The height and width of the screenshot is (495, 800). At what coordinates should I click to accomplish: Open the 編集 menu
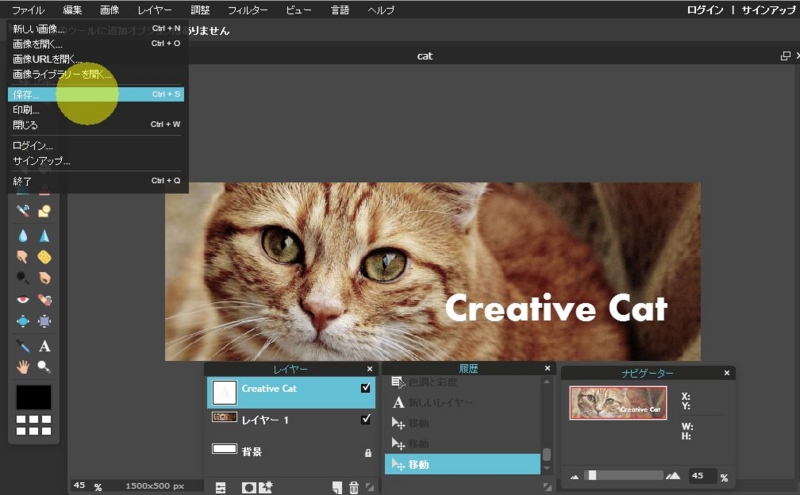point(72,10)
